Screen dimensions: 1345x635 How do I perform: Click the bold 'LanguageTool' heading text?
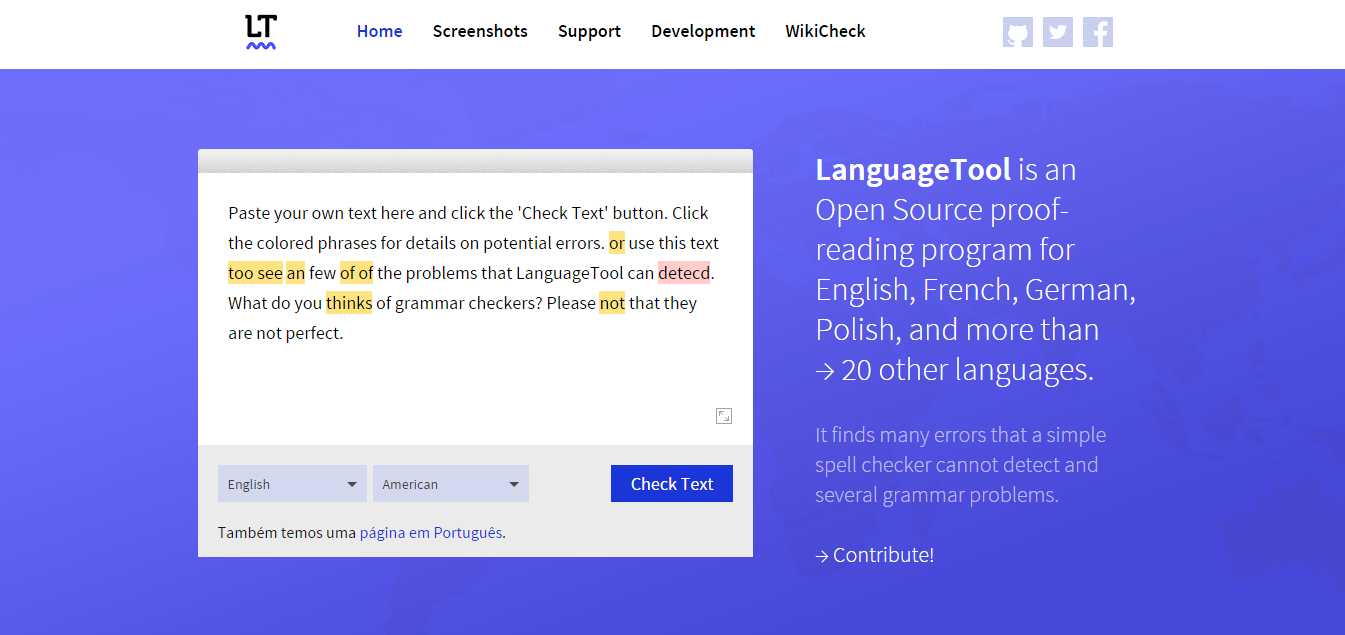tap(913, 170)
